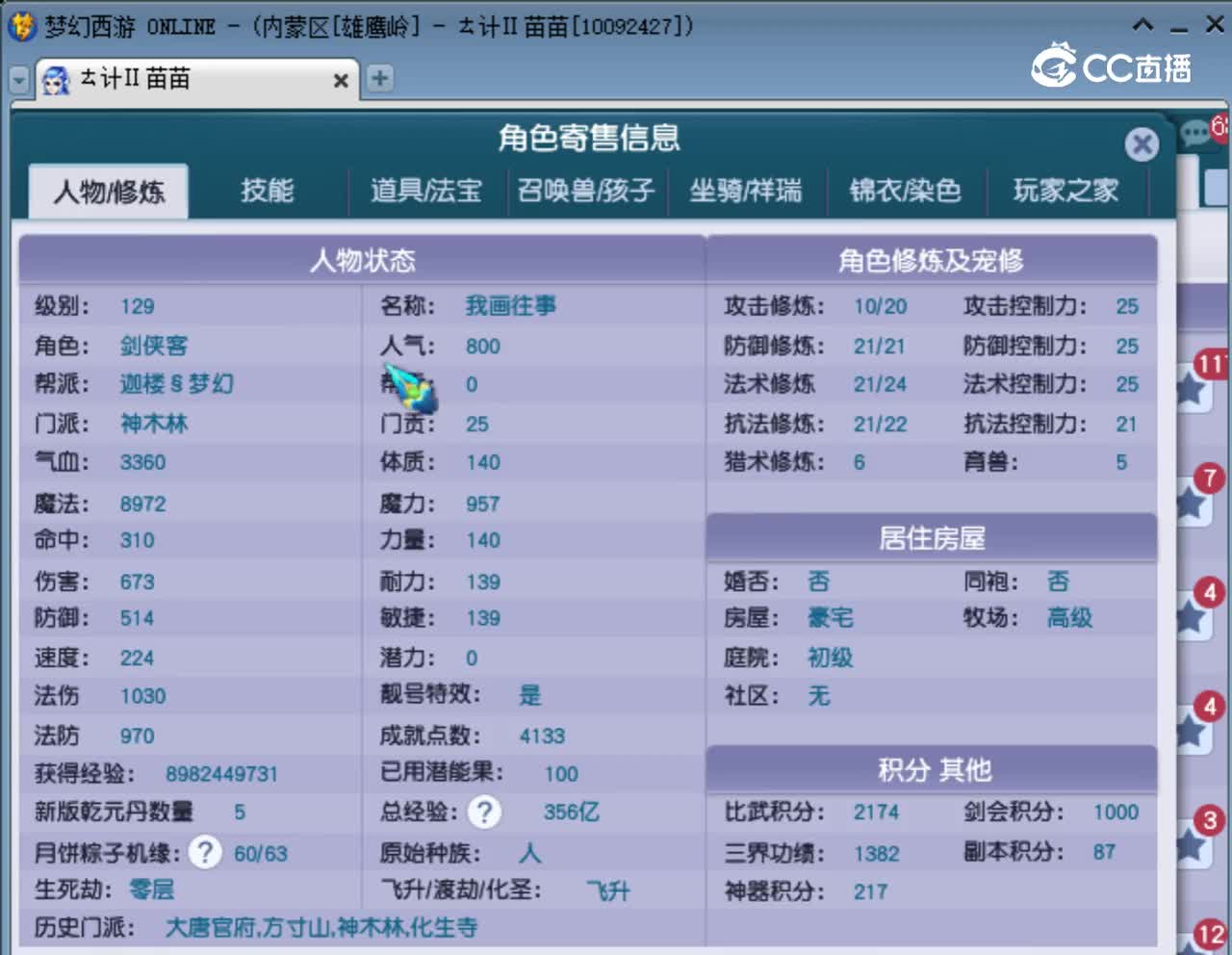Open the 技能 tab
1232x955 pixels.
point(267,191)
